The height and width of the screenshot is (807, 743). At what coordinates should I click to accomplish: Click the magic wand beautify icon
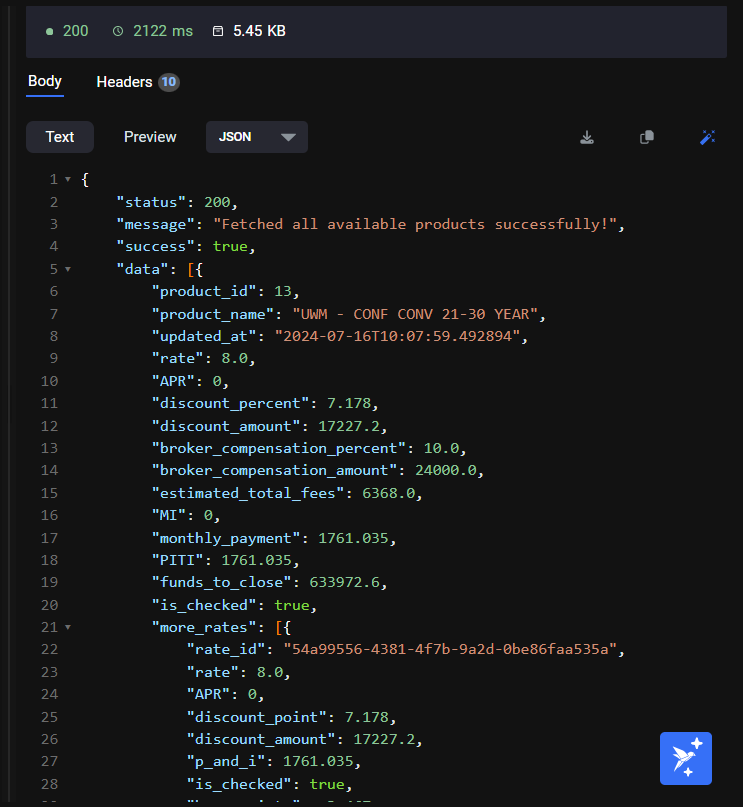point(707,137)
